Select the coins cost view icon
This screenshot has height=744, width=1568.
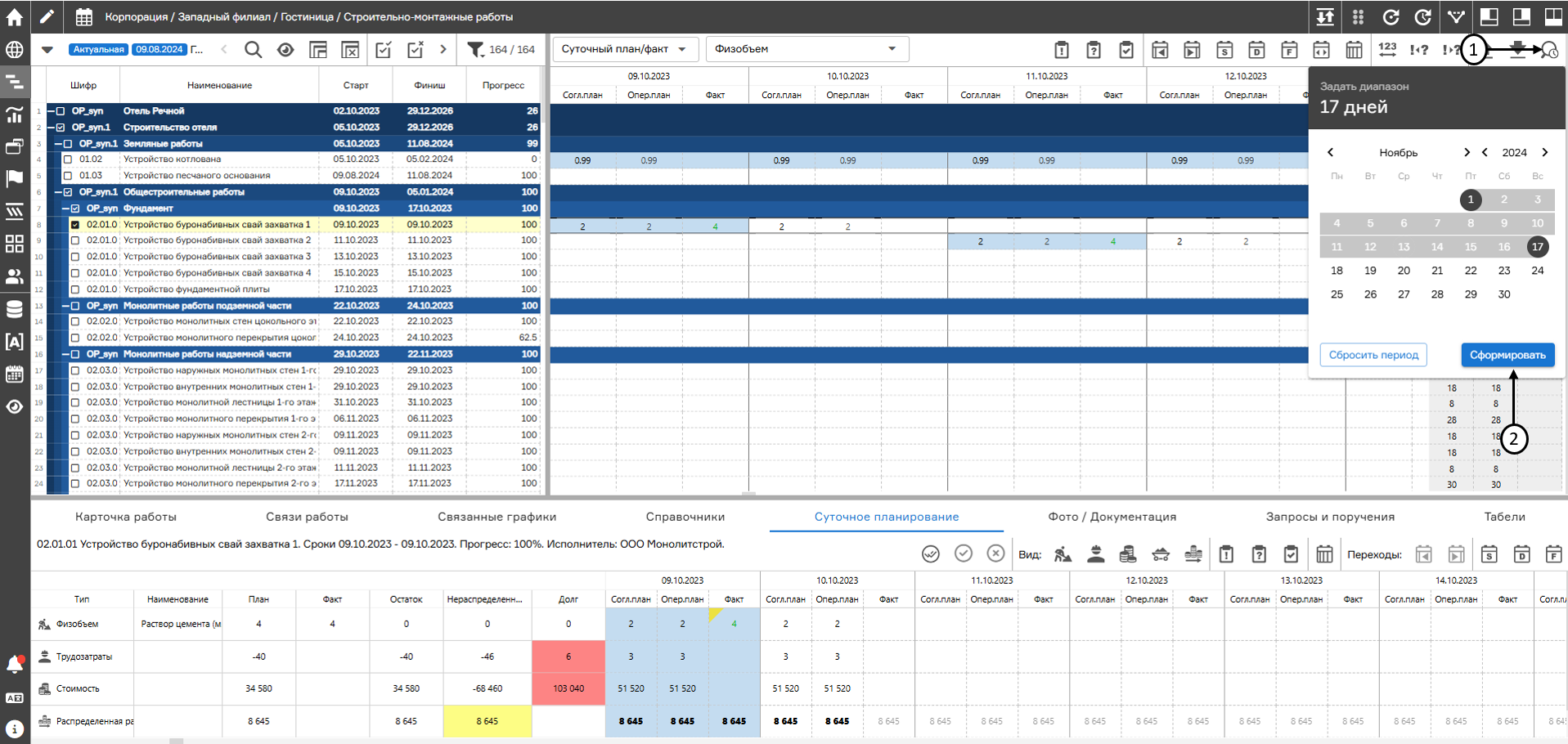click(x=1128, y=554)
